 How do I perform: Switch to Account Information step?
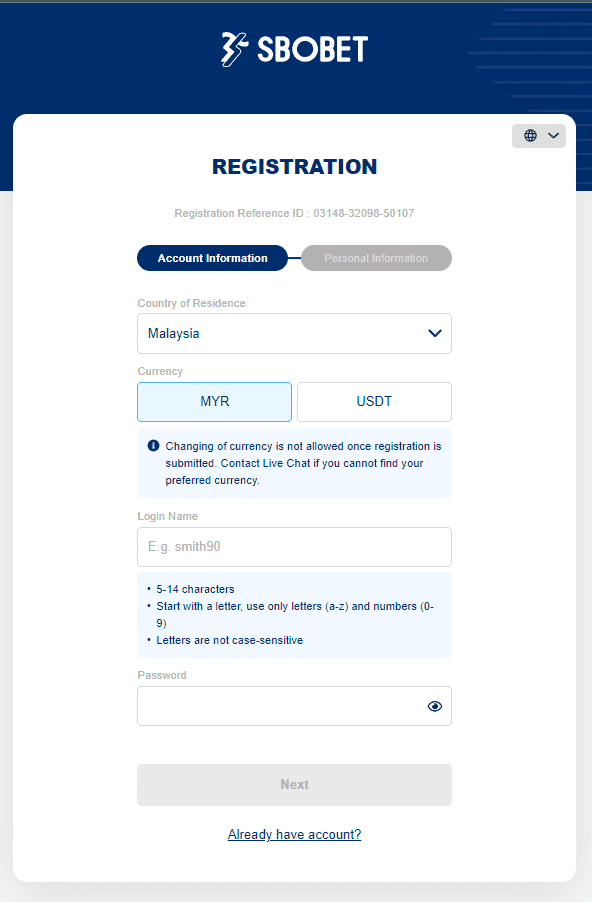pos(212,258)
